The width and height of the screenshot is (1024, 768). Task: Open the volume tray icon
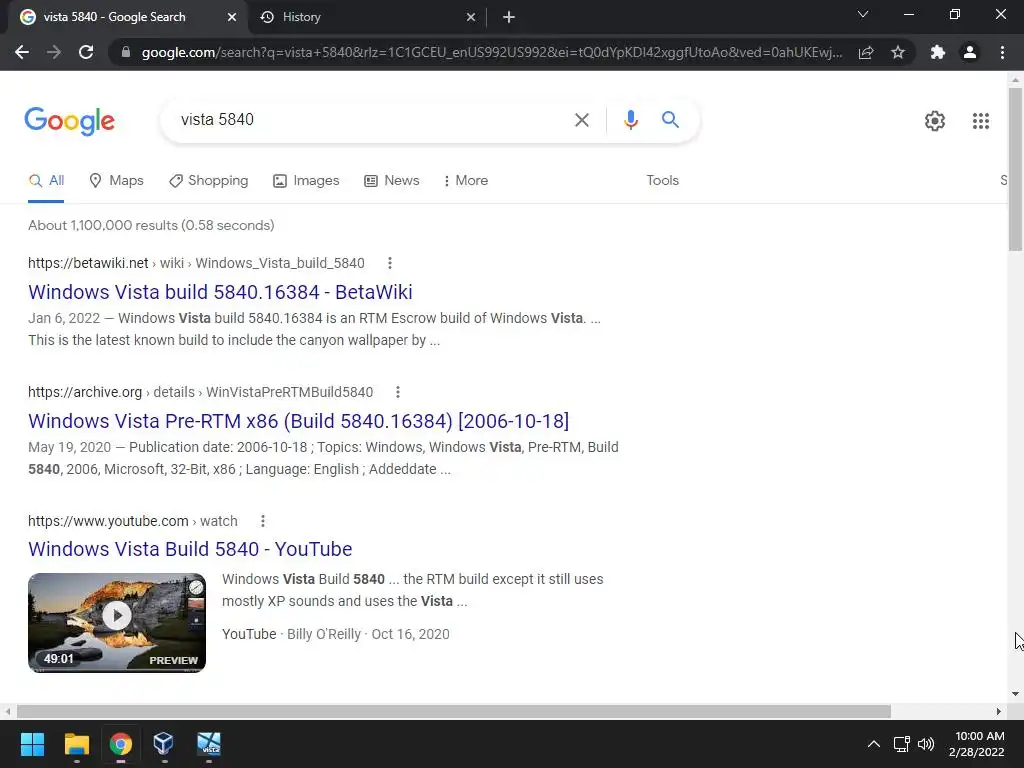coord(926,744)
